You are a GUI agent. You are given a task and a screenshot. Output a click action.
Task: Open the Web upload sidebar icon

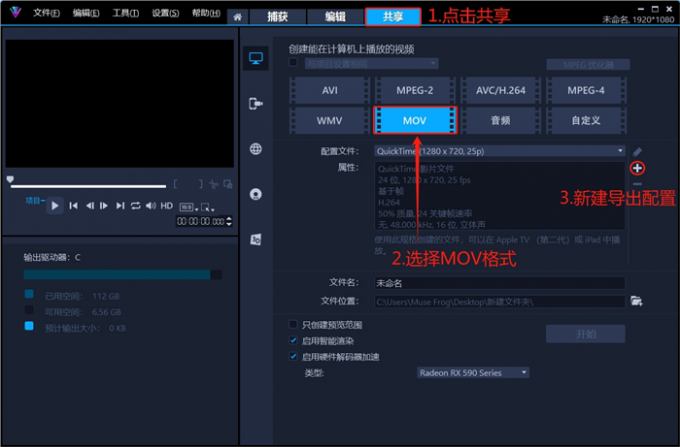coord(256,149)
